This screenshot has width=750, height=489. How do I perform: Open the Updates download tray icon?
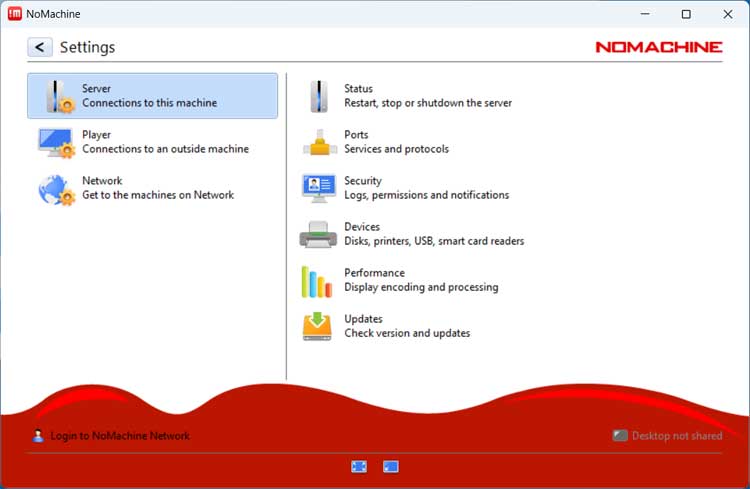click(x=317, y=326)
